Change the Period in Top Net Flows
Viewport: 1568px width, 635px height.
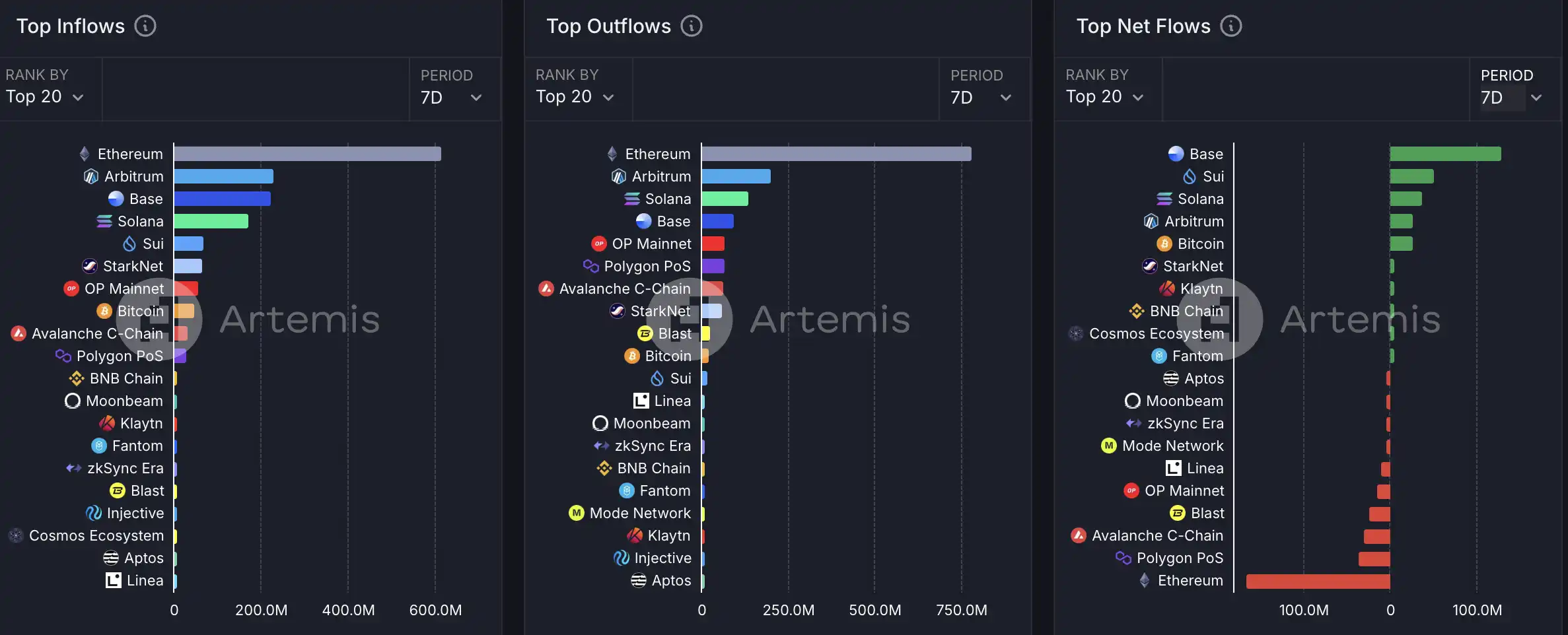(1511, 98)
